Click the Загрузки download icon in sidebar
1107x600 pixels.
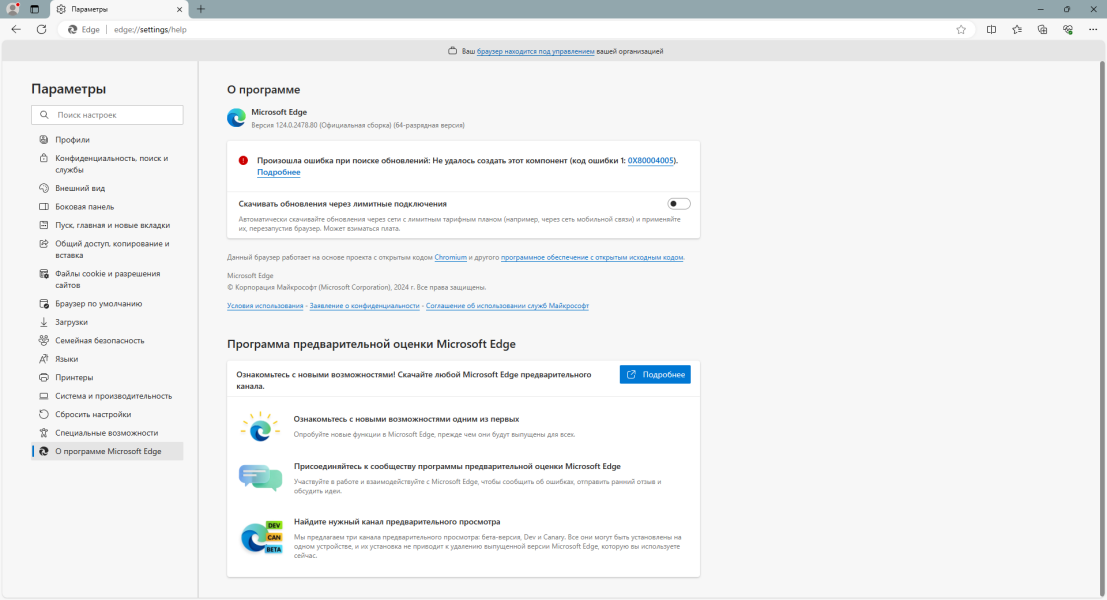[x=44, y=322]
